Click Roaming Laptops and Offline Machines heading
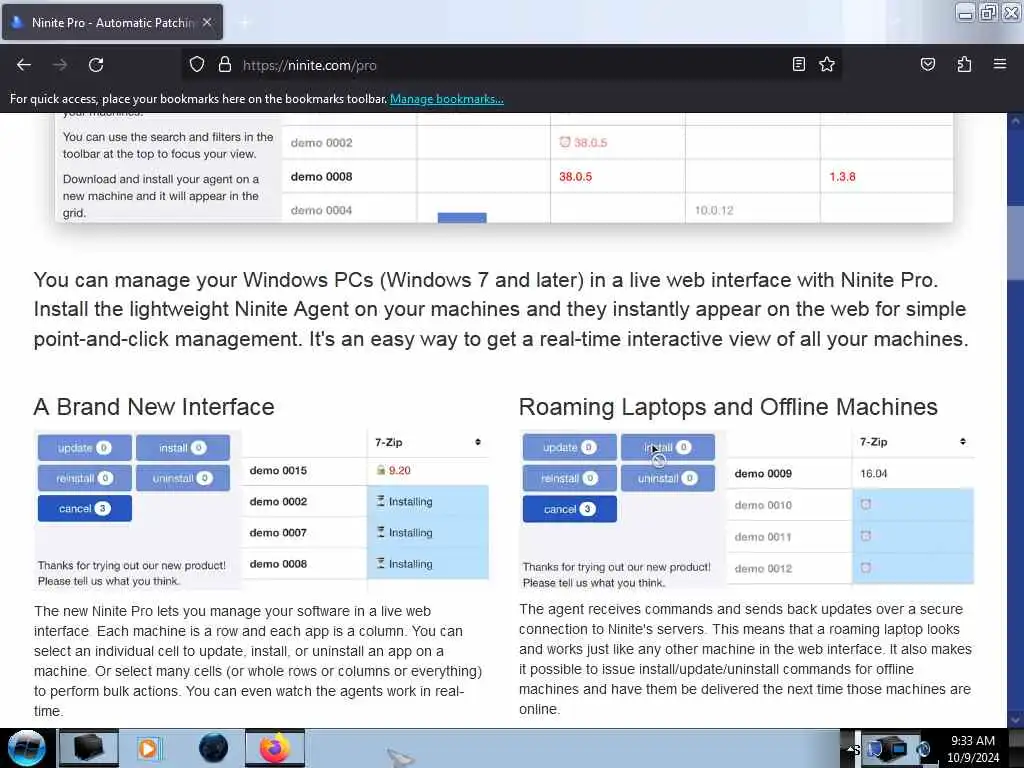The width and height of the screenshot is (1024, 768). coord(728,407)
